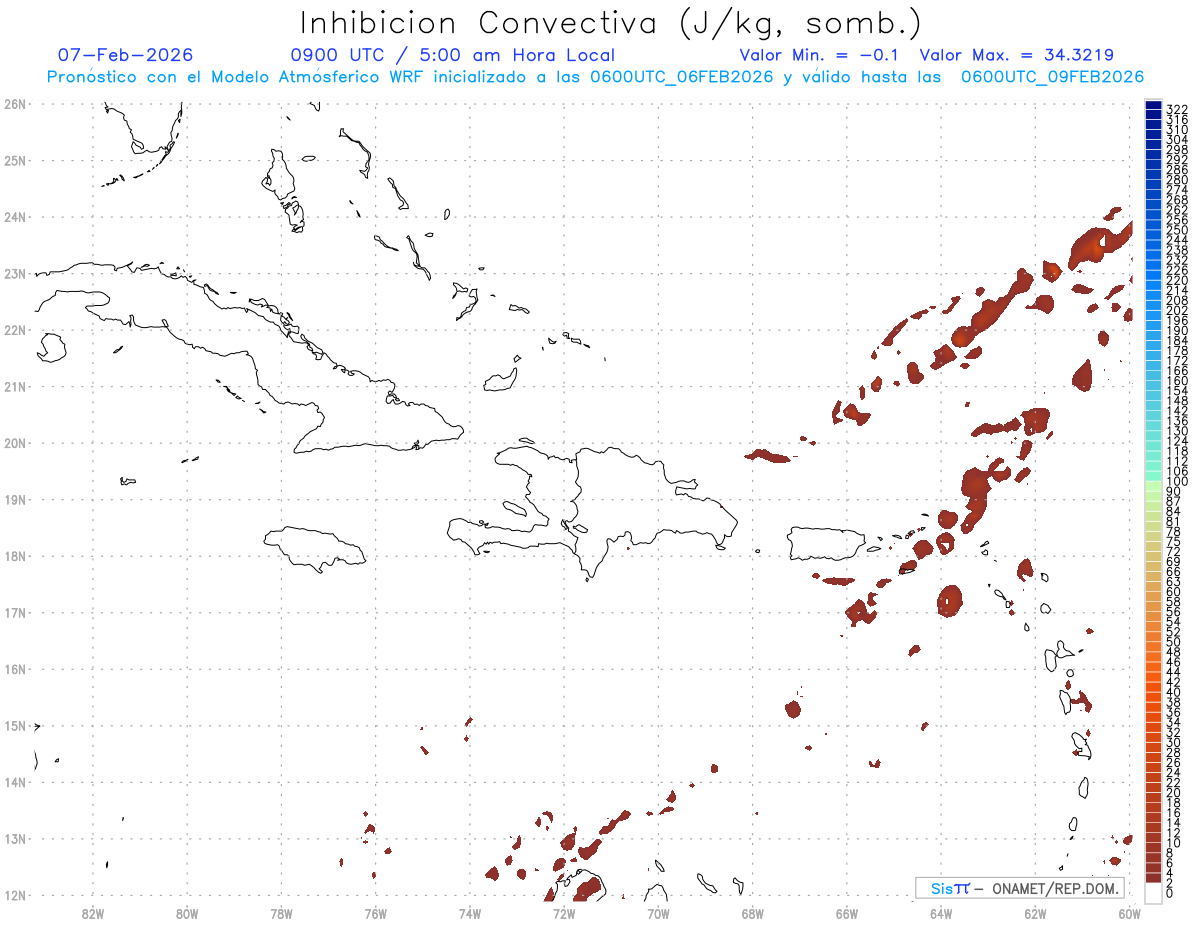Click the longitude axis label 74W

pos(470,913)
